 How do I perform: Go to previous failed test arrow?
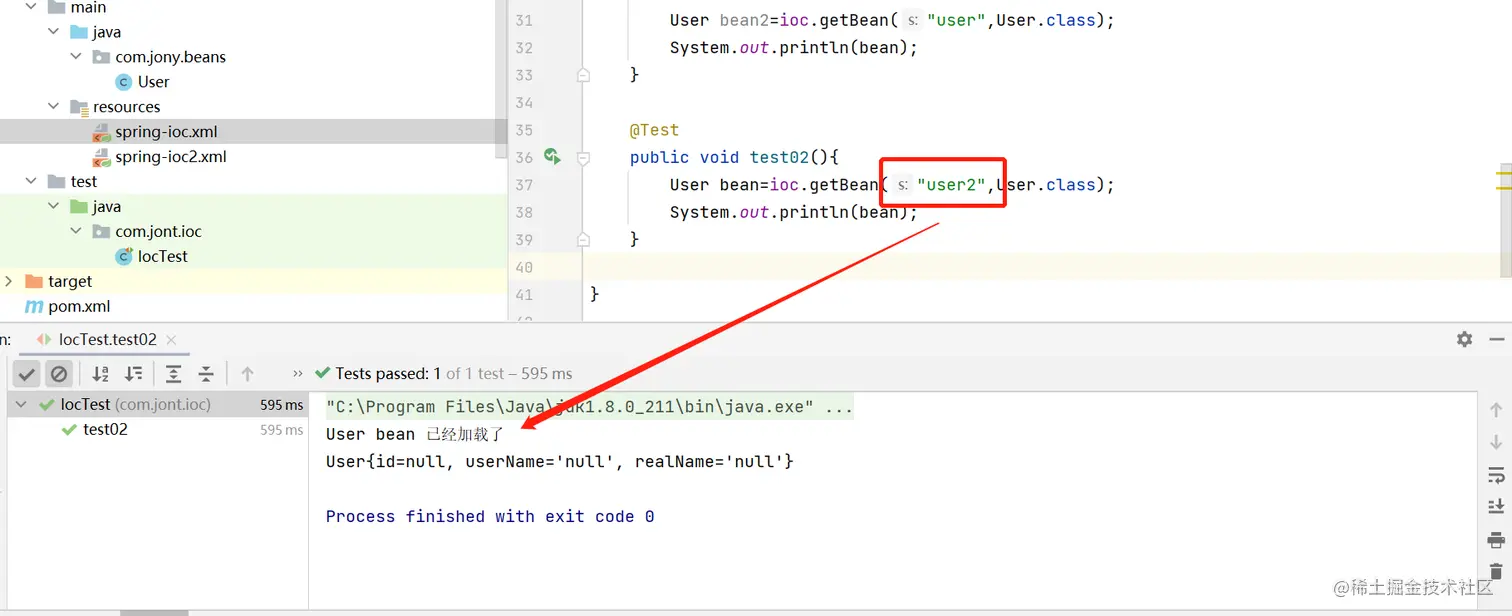tap(247, 374)
